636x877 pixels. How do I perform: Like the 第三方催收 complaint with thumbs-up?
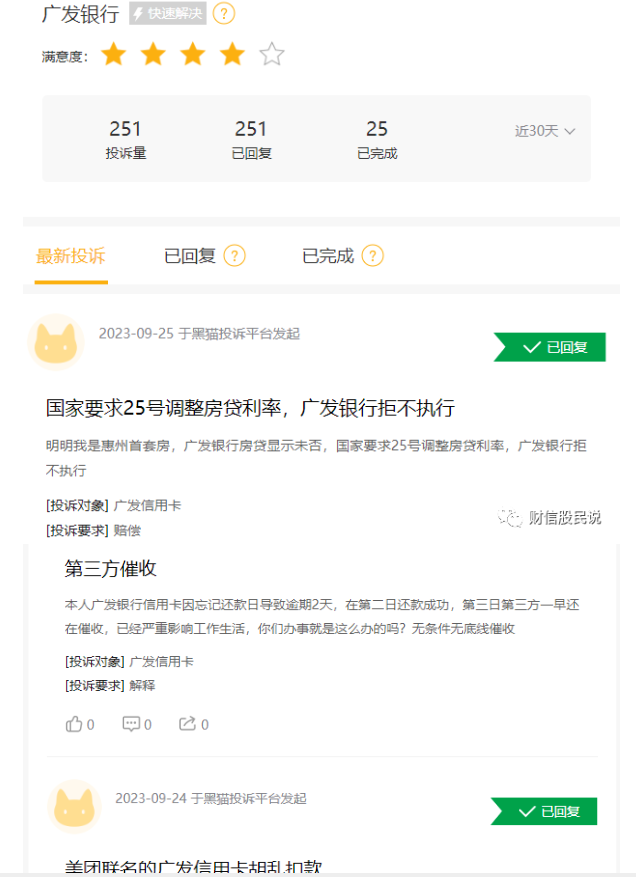79,724
